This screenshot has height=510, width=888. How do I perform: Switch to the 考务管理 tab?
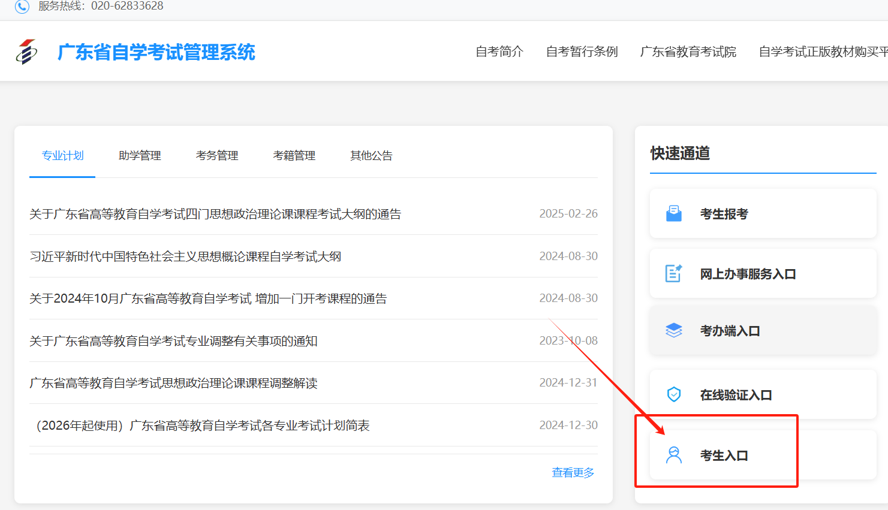pyautogui.click(x=217, y=156)
